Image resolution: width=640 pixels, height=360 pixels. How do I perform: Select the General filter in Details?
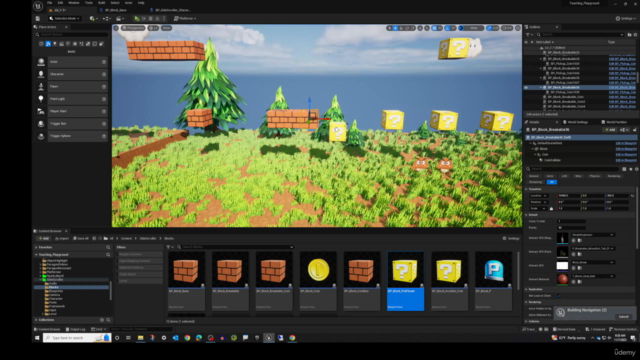tap(534, 176)
